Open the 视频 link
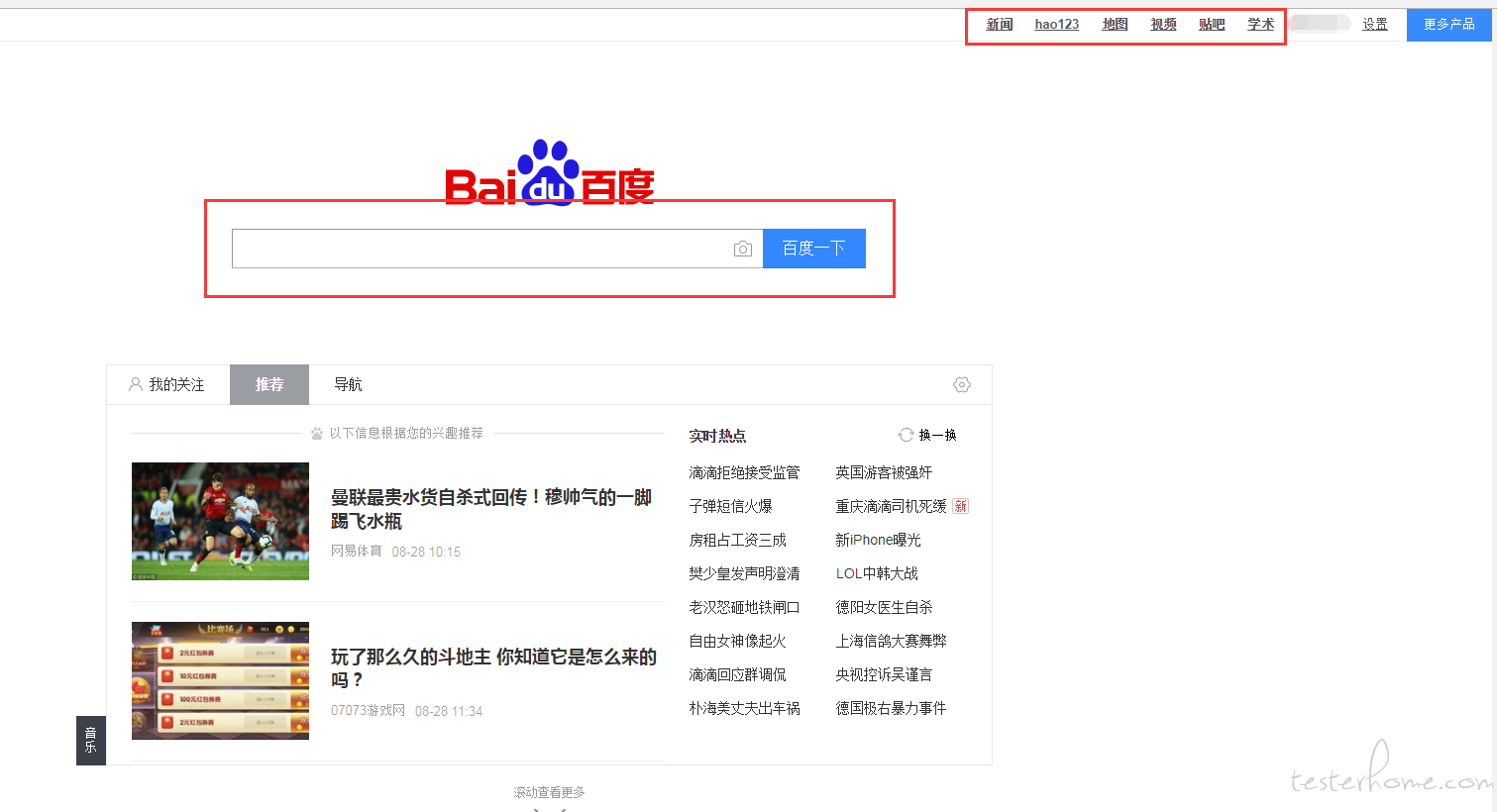1497x812 pixels. (x=1164, y=25)
